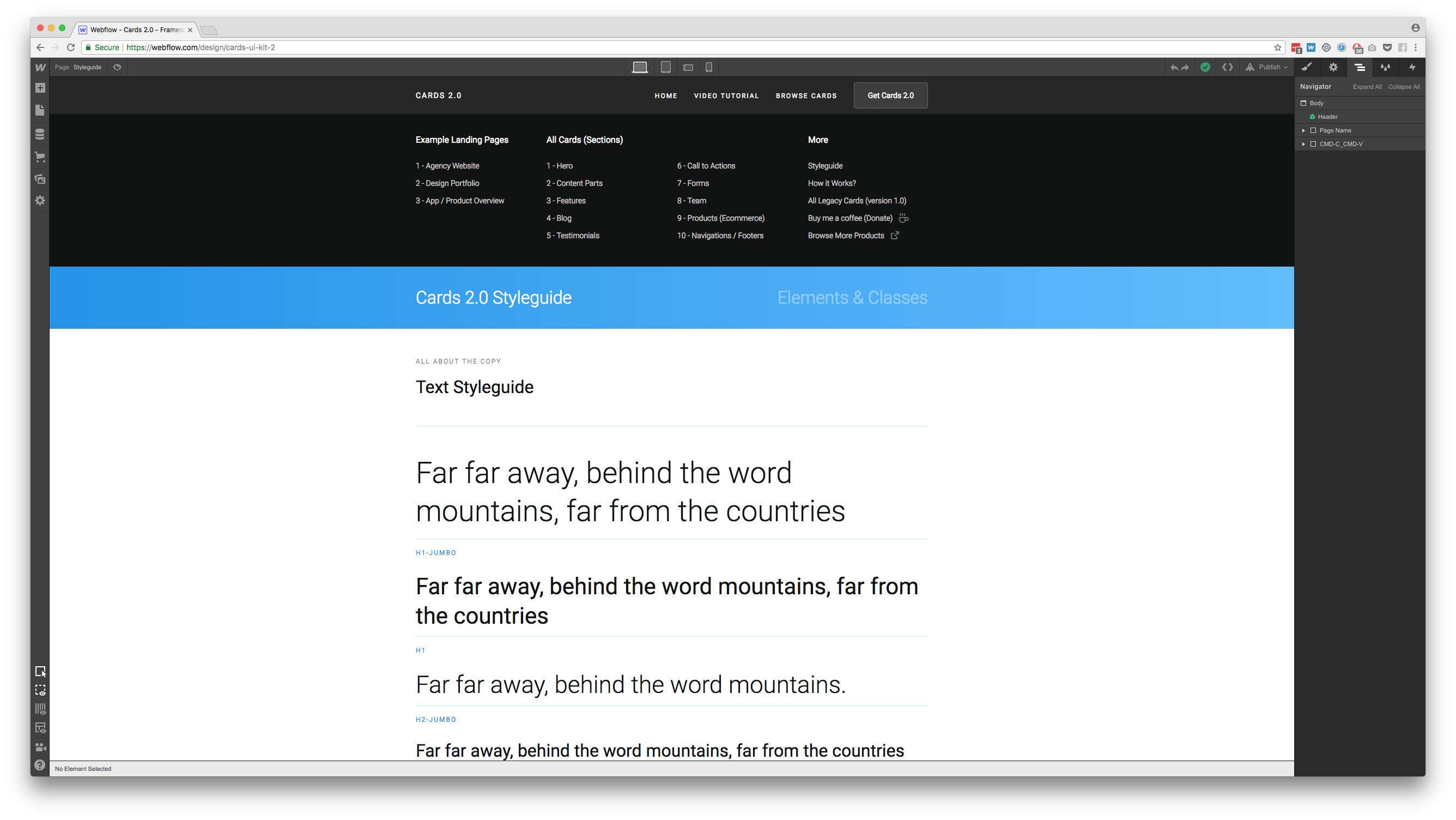Viewport: 1456px width, 820px height.
Task: Open the CMS Collections panel
Action: 40,135
